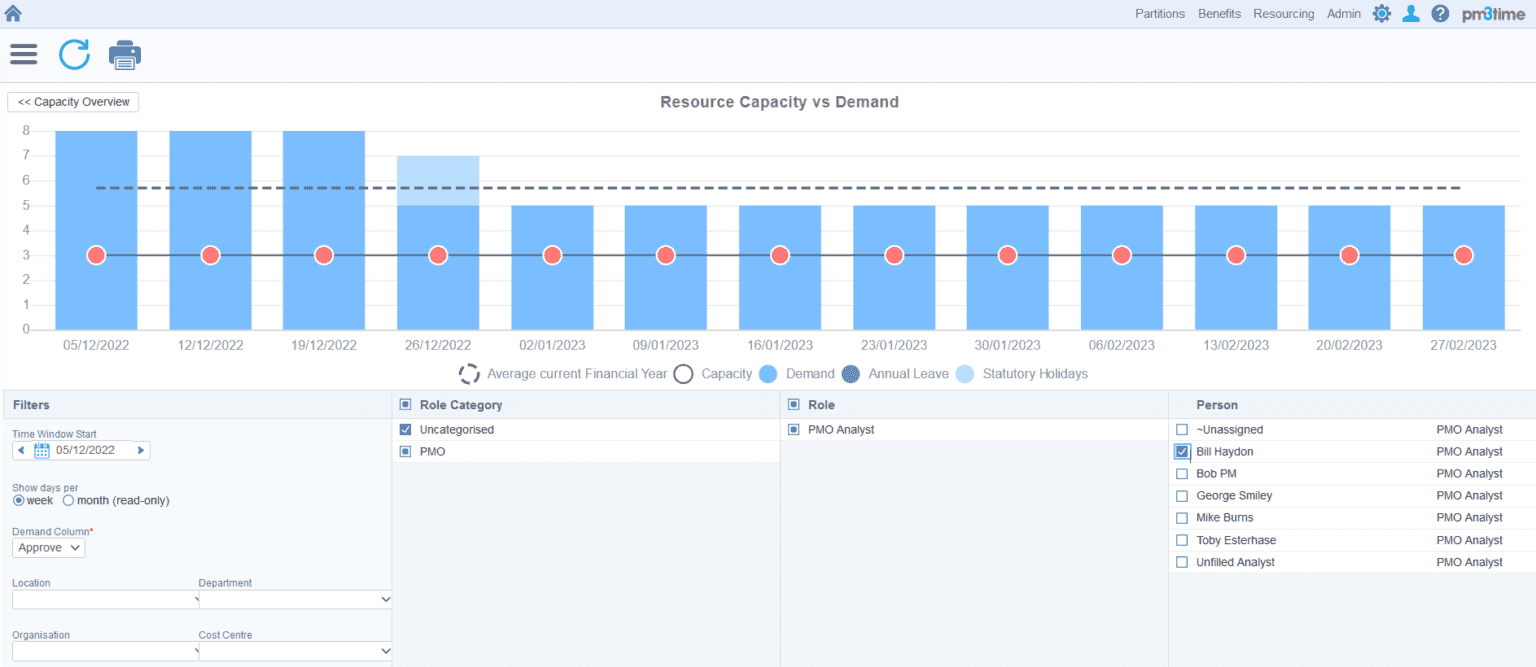Click the user profile icon
Image resolution: width=1536 pixels, height=667 pixels.
tap(1410, 13)
